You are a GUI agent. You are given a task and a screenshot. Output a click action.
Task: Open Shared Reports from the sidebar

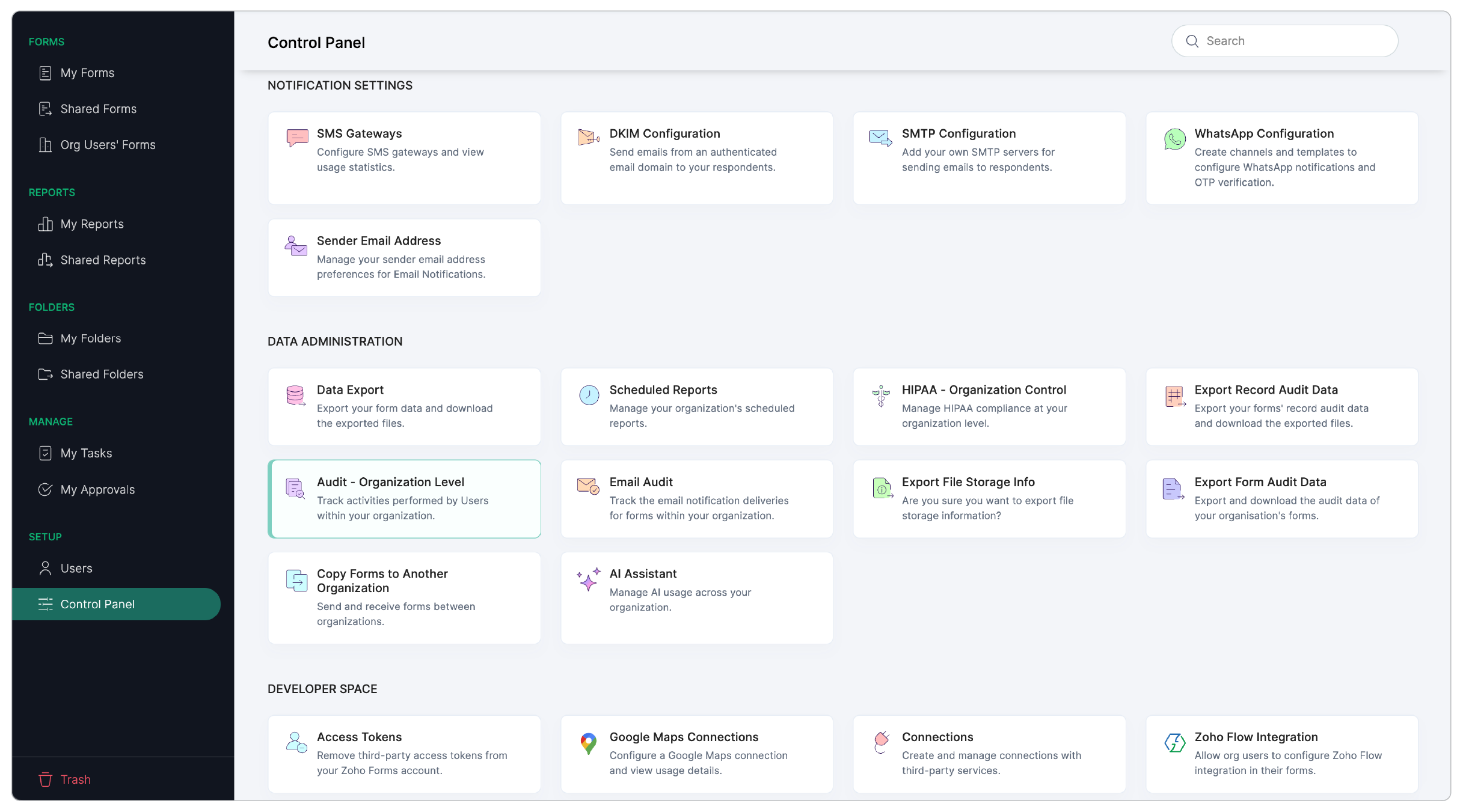pos(102,260)
